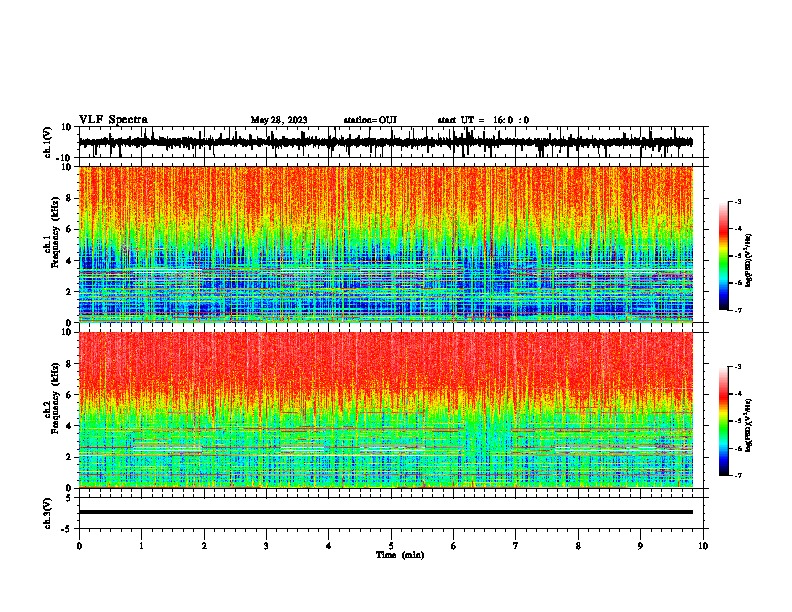Click "6" on ch.1 frequency axis
The image size is (792, 612).
tap(70, 229)
